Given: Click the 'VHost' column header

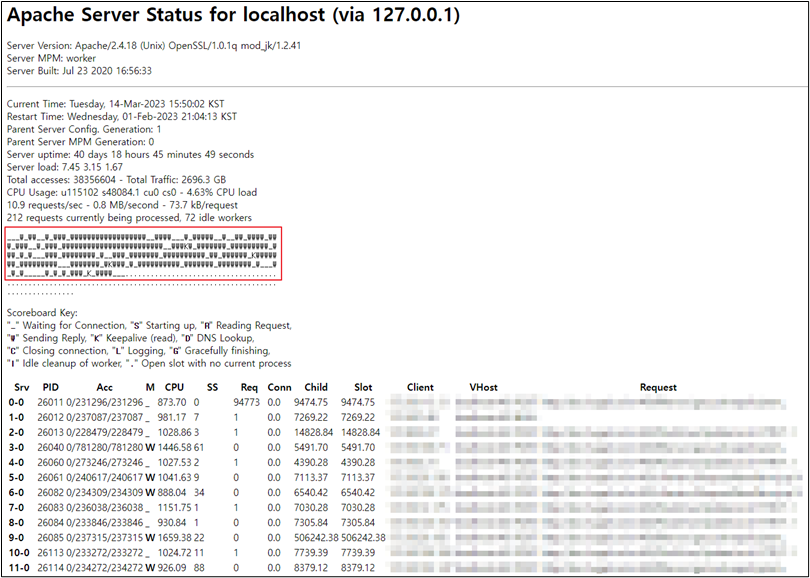Looking at the screenshot, I should pyautogui.click(x=484, y=387).
